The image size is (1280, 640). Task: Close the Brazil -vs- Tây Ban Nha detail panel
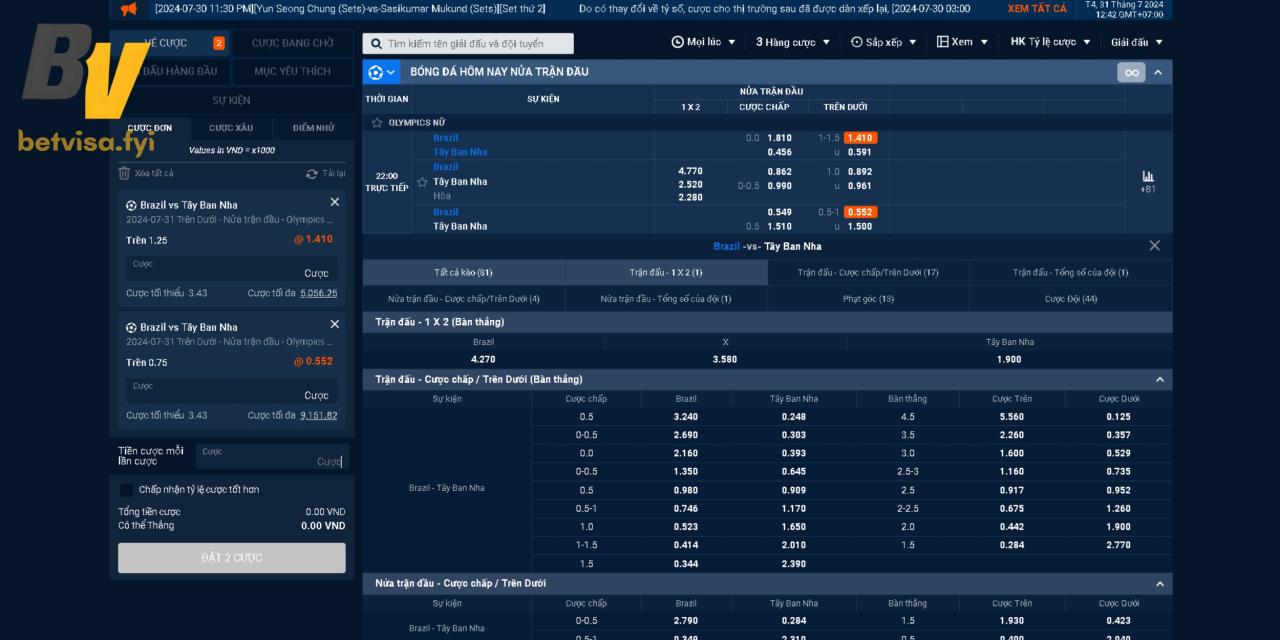1154,246
